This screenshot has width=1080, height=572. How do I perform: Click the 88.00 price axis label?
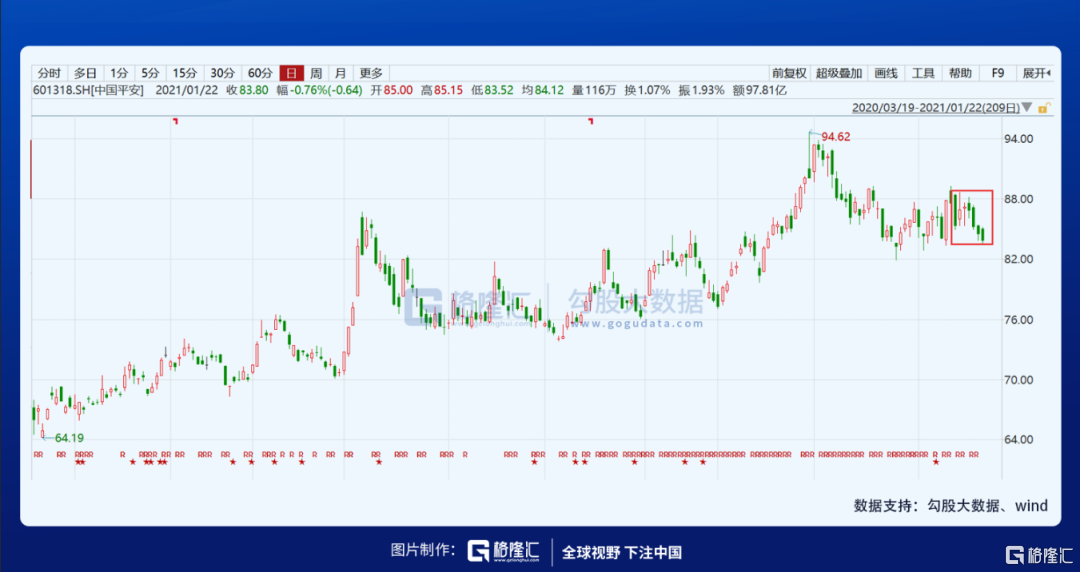(x=1018, y=199)
